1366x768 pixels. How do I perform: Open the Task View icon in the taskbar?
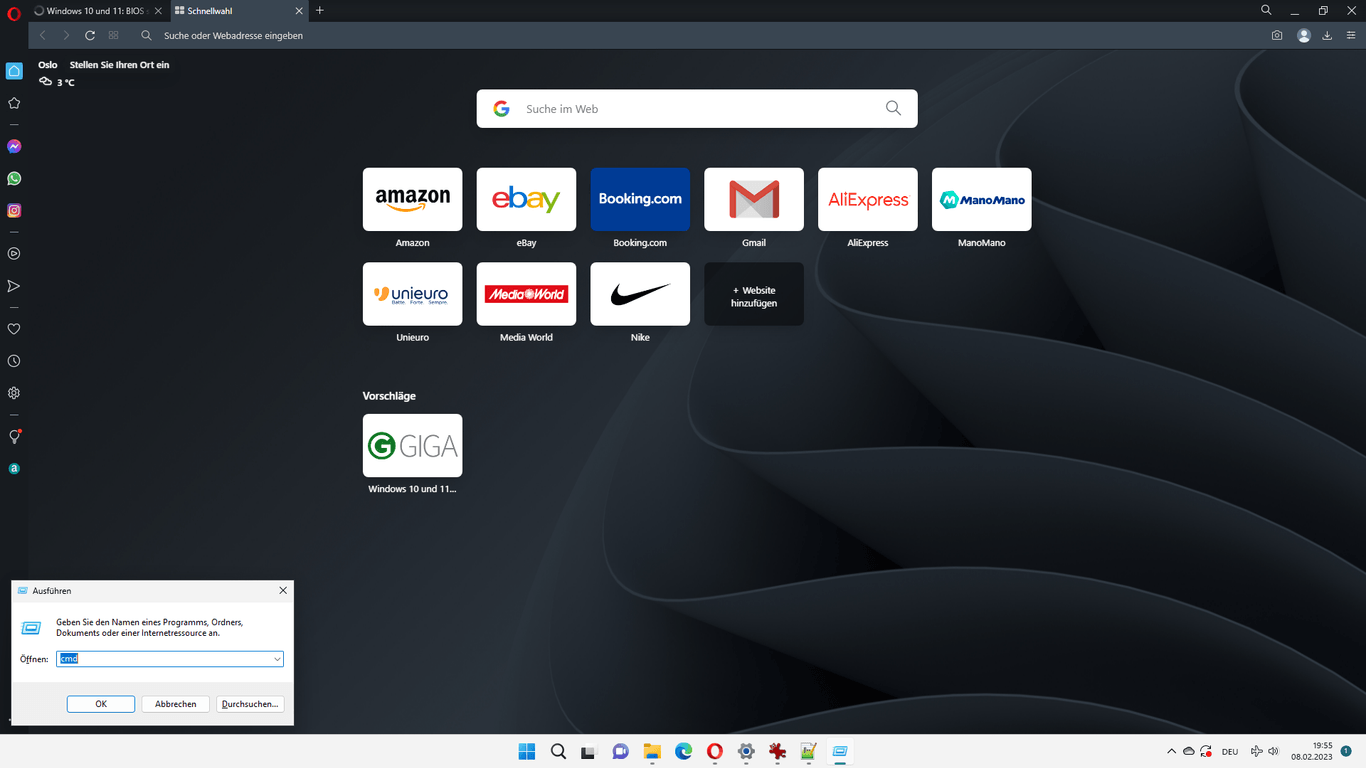pyautogui.click(x=590, y=752)
